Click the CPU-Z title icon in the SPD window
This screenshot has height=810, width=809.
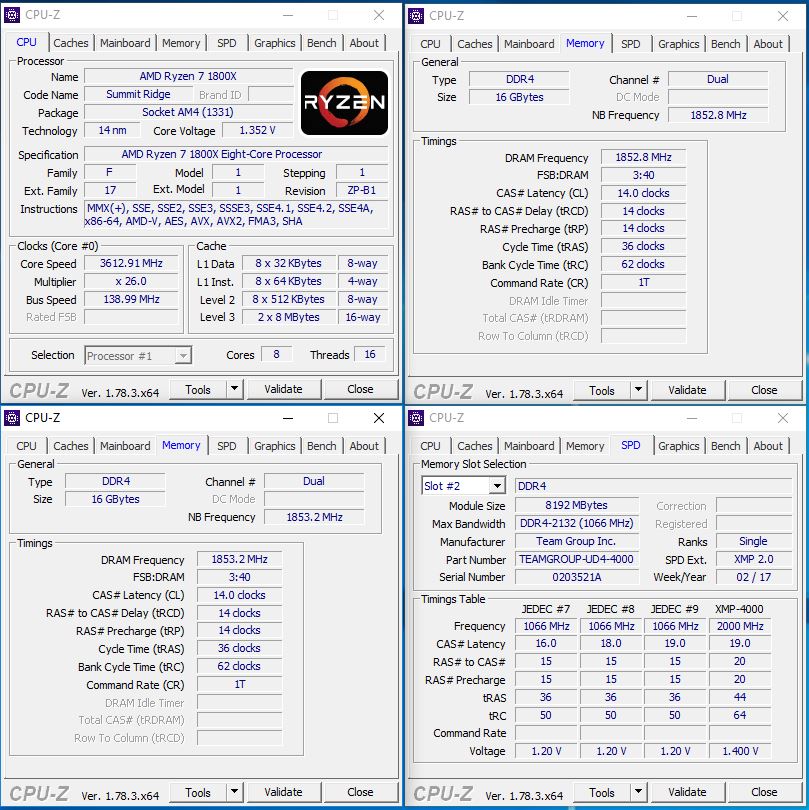point(415,417)
